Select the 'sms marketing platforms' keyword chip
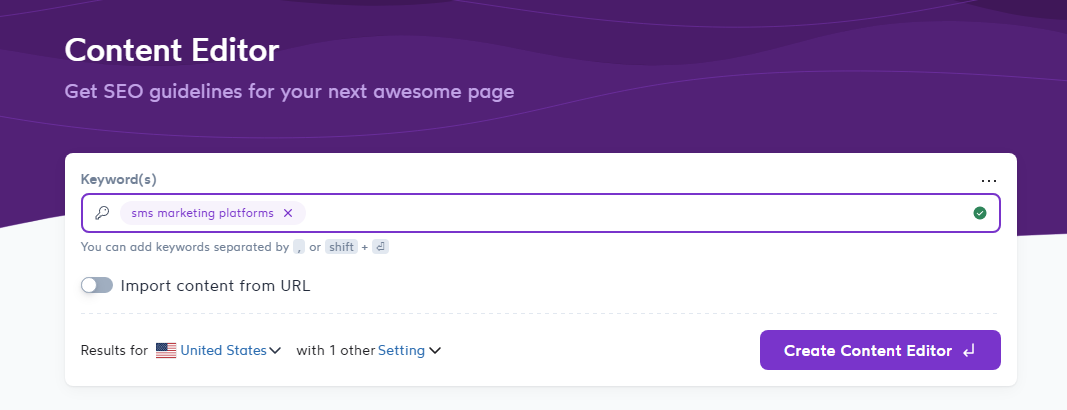Image resolution: width=1067 pixels, height=410 pixels. pos(201,213)
